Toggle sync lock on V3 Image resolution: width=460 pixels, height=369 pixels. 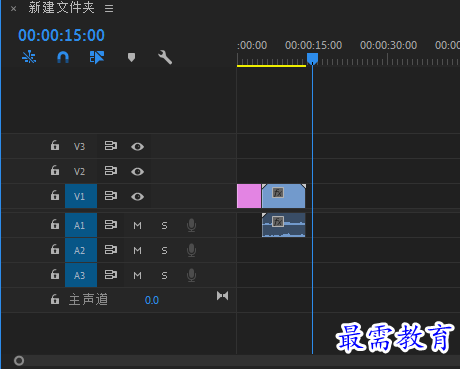[x=111, y=146]
